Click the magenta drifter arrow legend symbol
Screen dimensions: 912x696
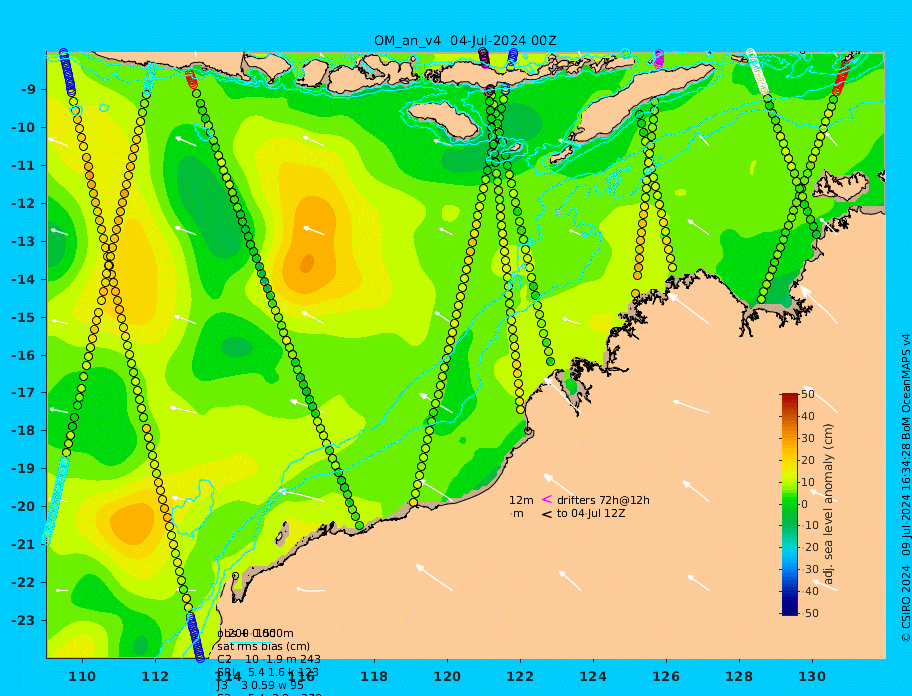(546, 499)
